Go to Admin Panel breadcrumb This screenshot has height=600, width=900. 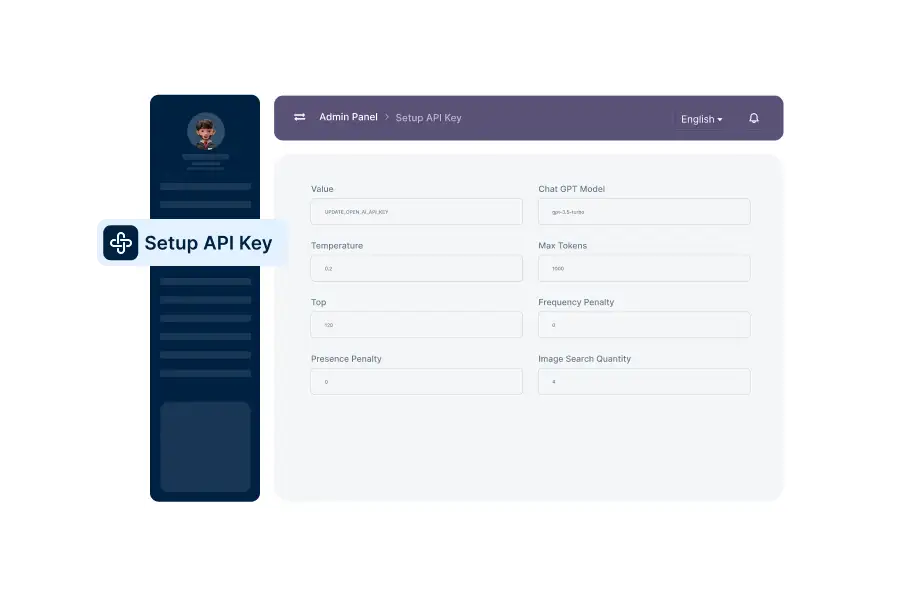tap(348, 117)
